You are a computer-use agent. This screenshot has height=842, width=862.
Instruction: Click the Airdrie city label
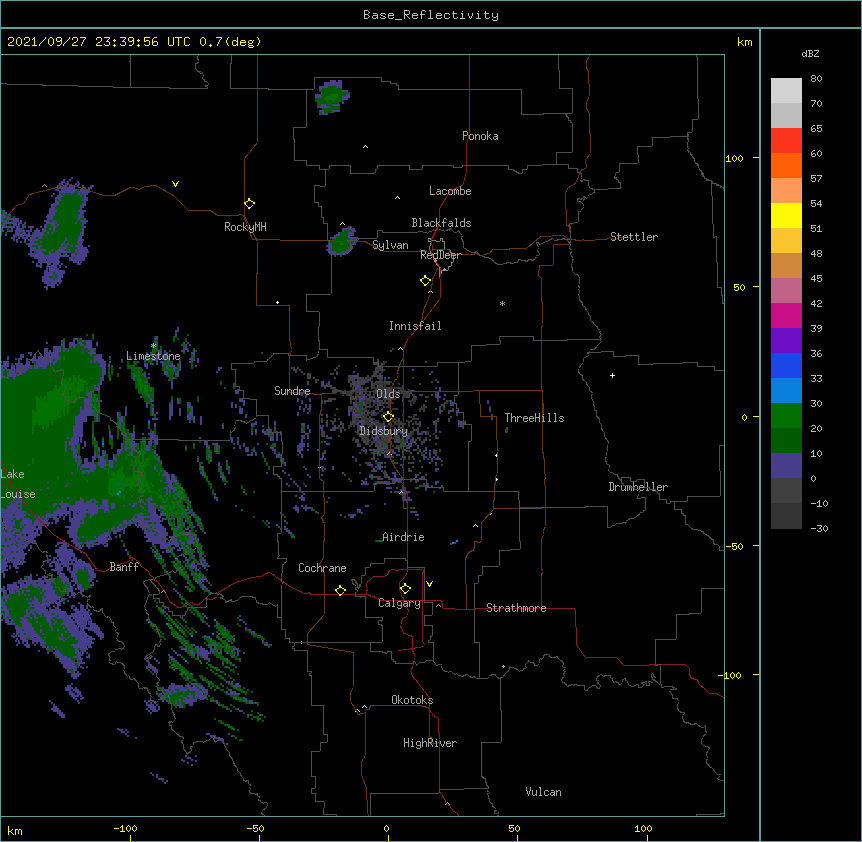pos(404,537)
